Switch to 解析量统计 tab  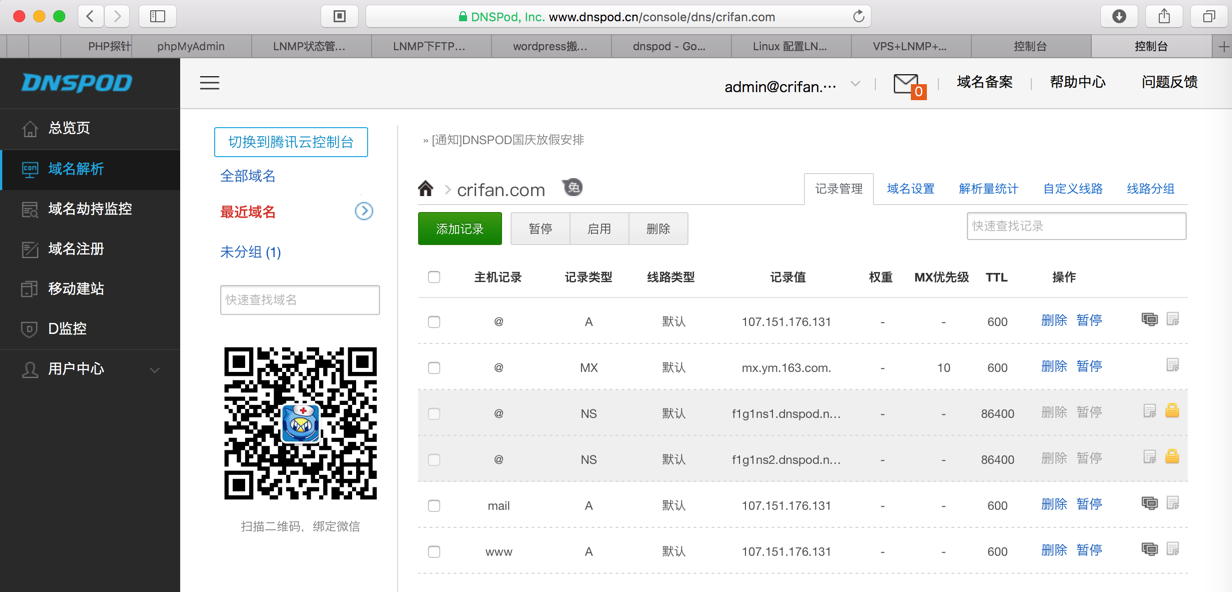point(989,189)
